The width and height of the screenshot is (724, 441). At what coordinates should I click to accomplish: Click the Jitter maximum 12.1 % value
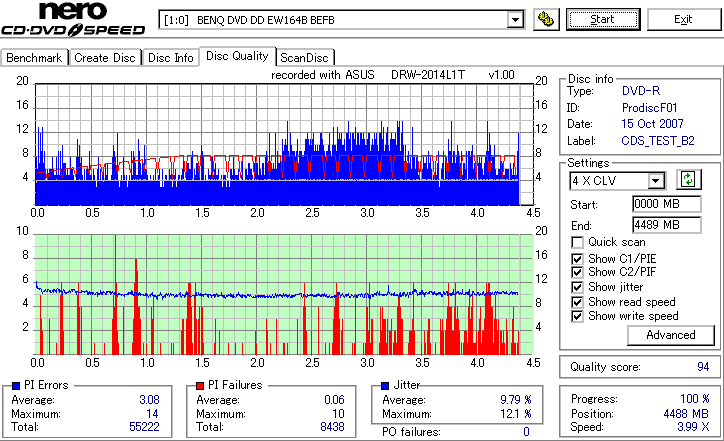[516, 414]
